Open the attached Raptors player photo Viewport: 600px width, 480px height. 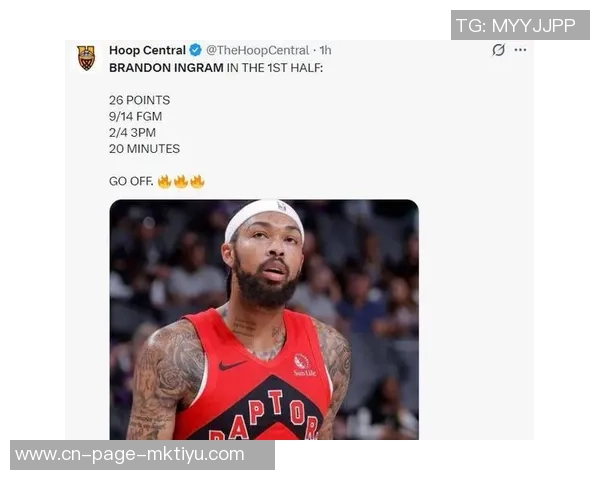264,319
